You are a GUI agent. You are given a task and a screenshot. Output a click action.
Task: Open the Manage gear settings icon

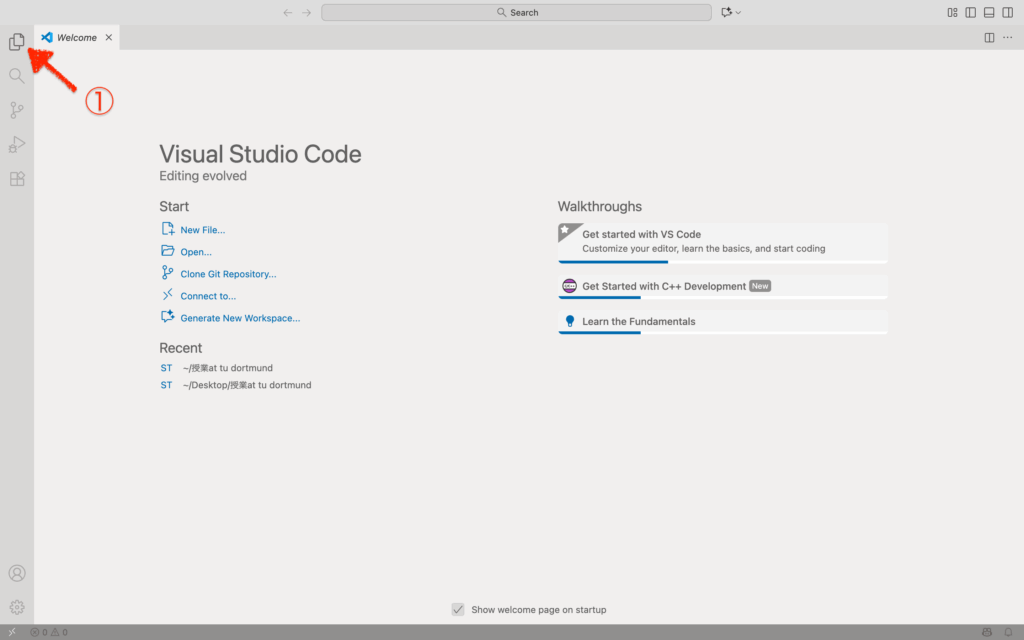click(16, 607)
